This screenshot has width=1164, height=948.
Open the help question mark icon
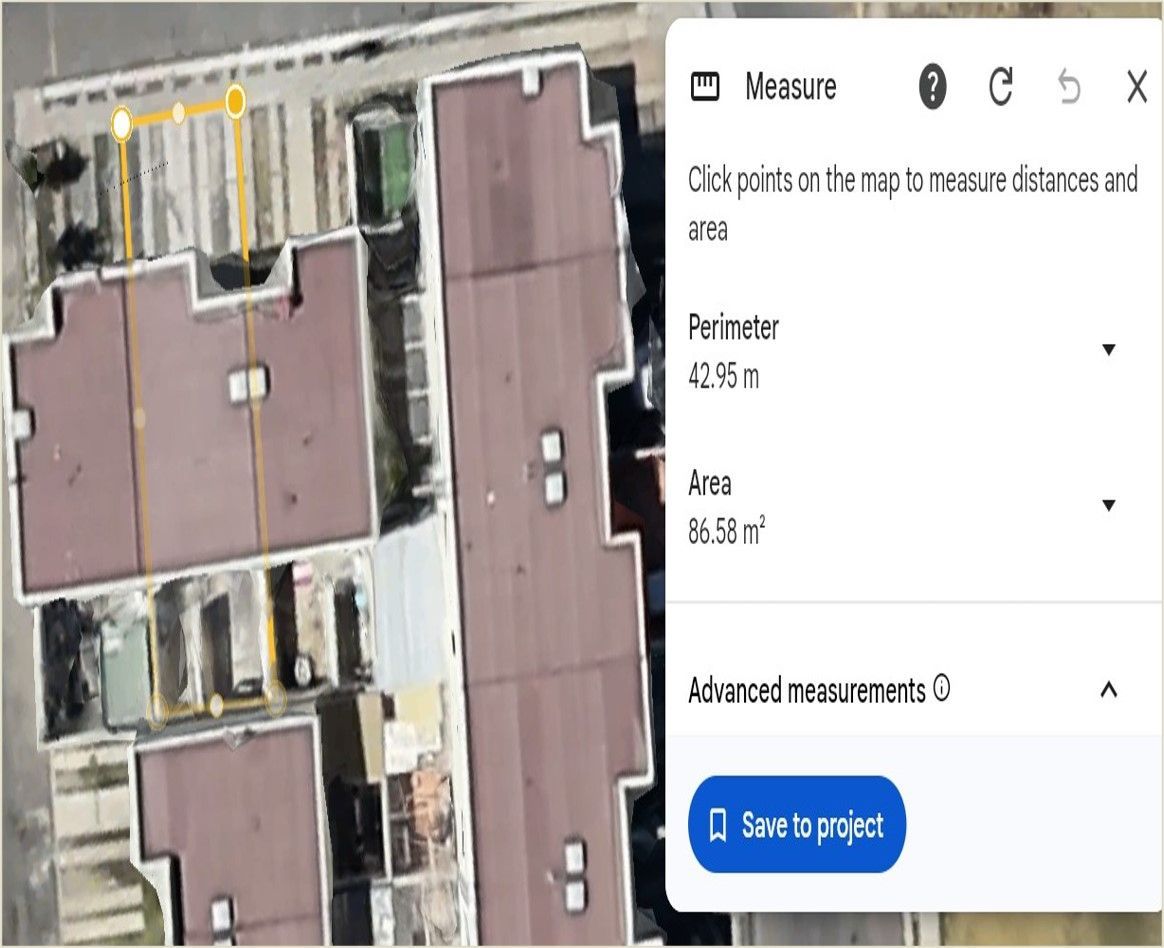932,87
